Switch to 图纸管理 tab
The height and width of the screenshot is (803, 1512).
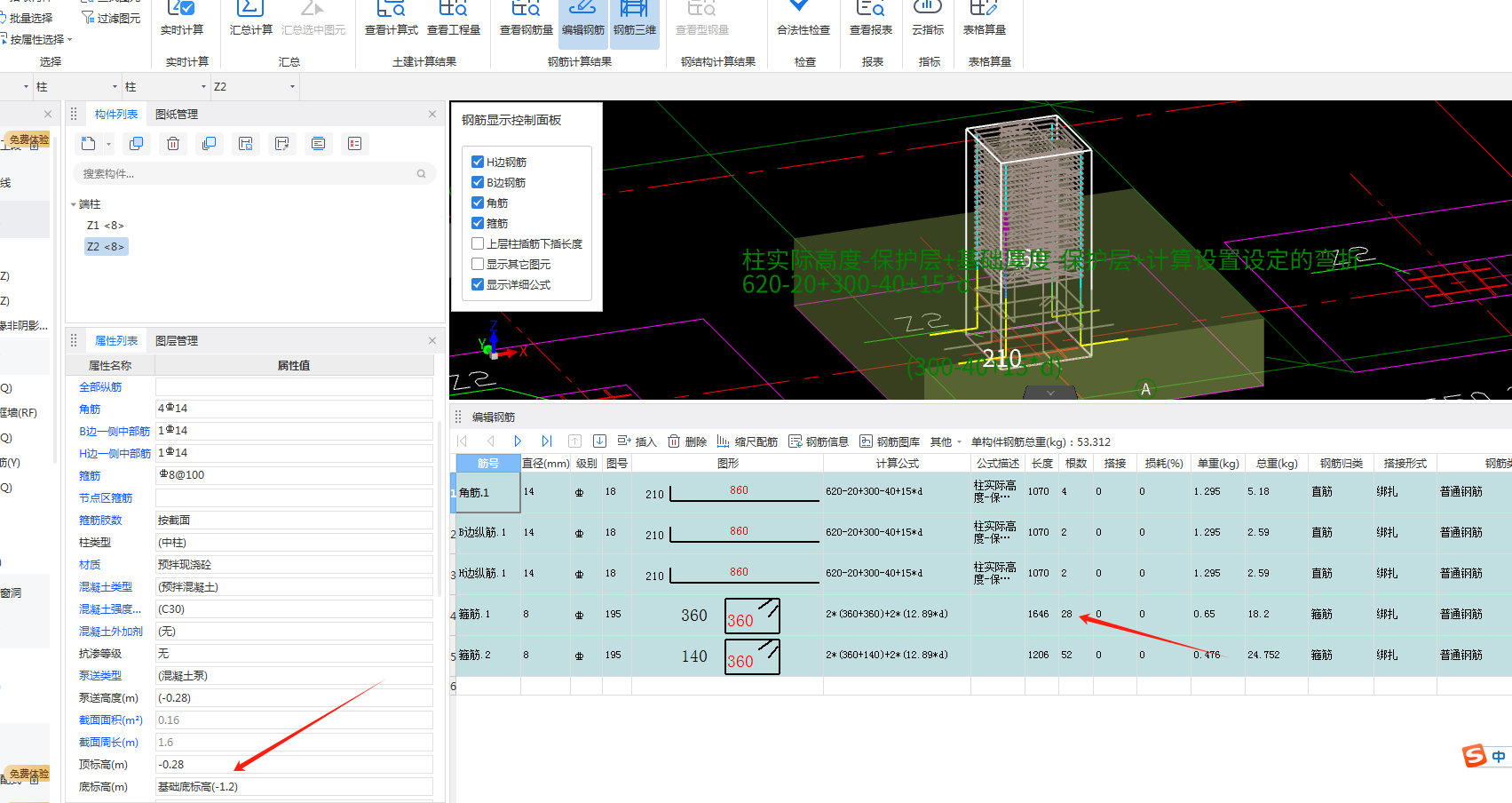(177, 115)
